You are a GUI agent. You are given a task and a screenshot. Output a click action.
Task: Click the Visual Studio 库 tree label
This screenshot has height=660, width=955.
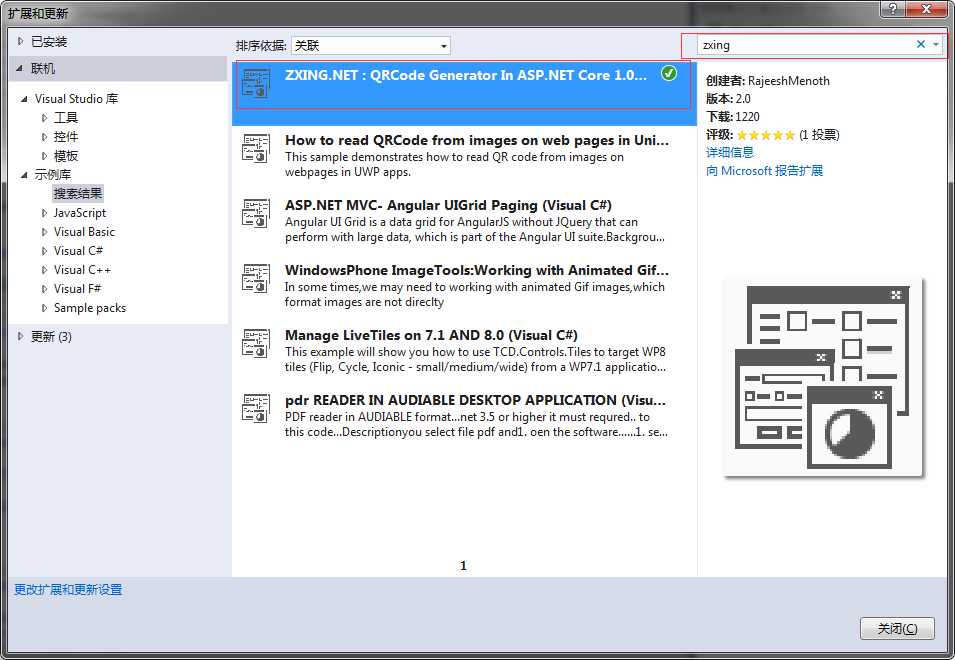76,99
